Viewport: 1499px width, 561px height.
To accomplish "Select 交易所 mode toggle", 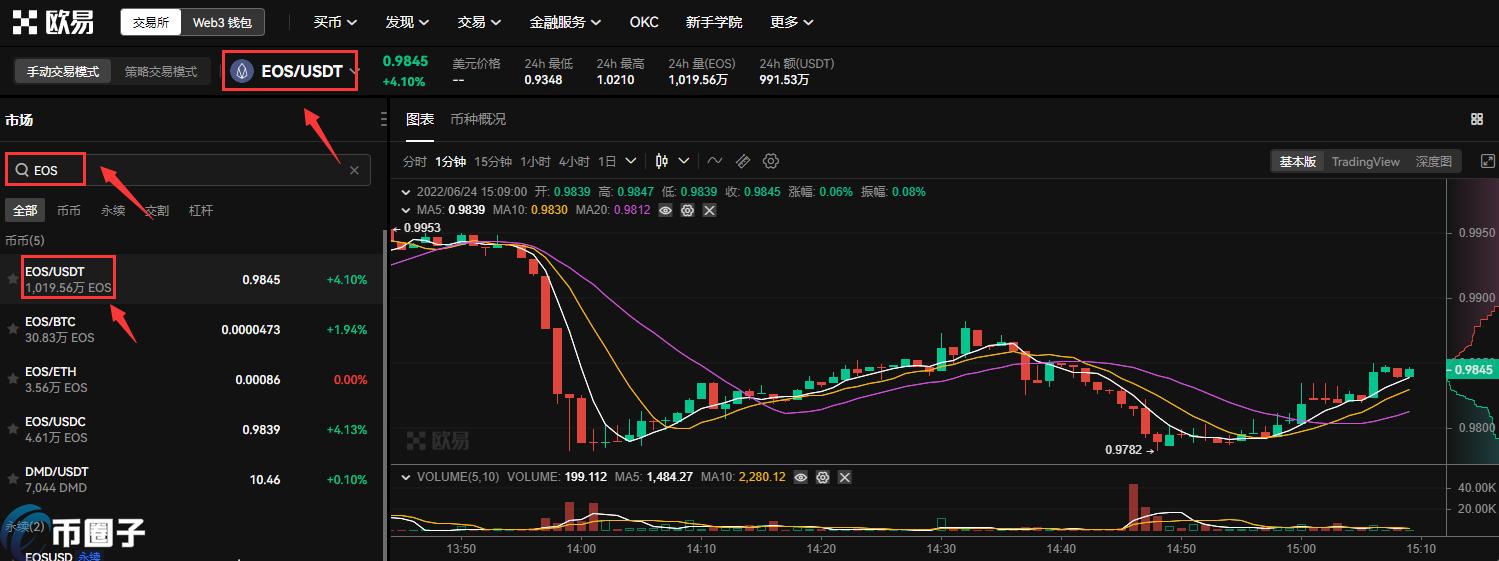I will point(151,22).
